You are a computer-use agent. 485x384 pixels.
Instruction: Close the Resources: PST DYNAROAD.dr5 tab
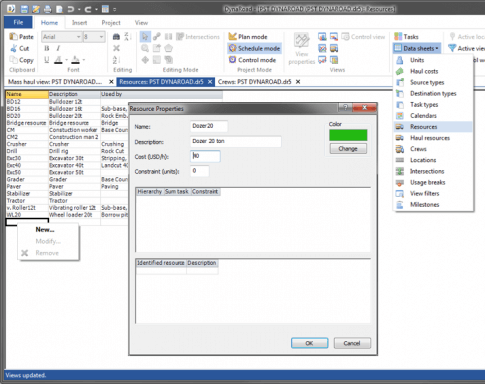pyautogui.click(x=210, y=82)
